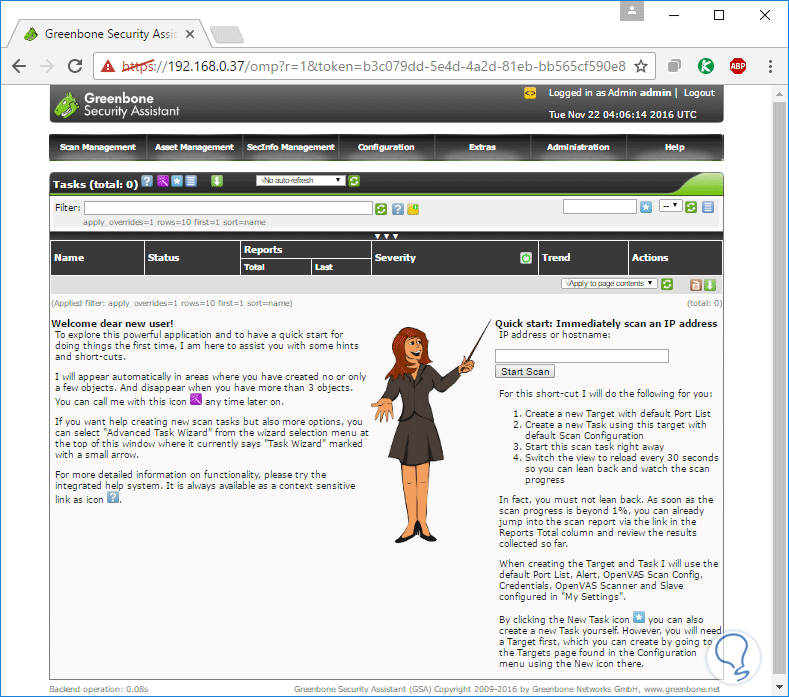The image size is (789, 697).
Task: Open SecInfo Management menu
Action: click(x=290, y=147)
